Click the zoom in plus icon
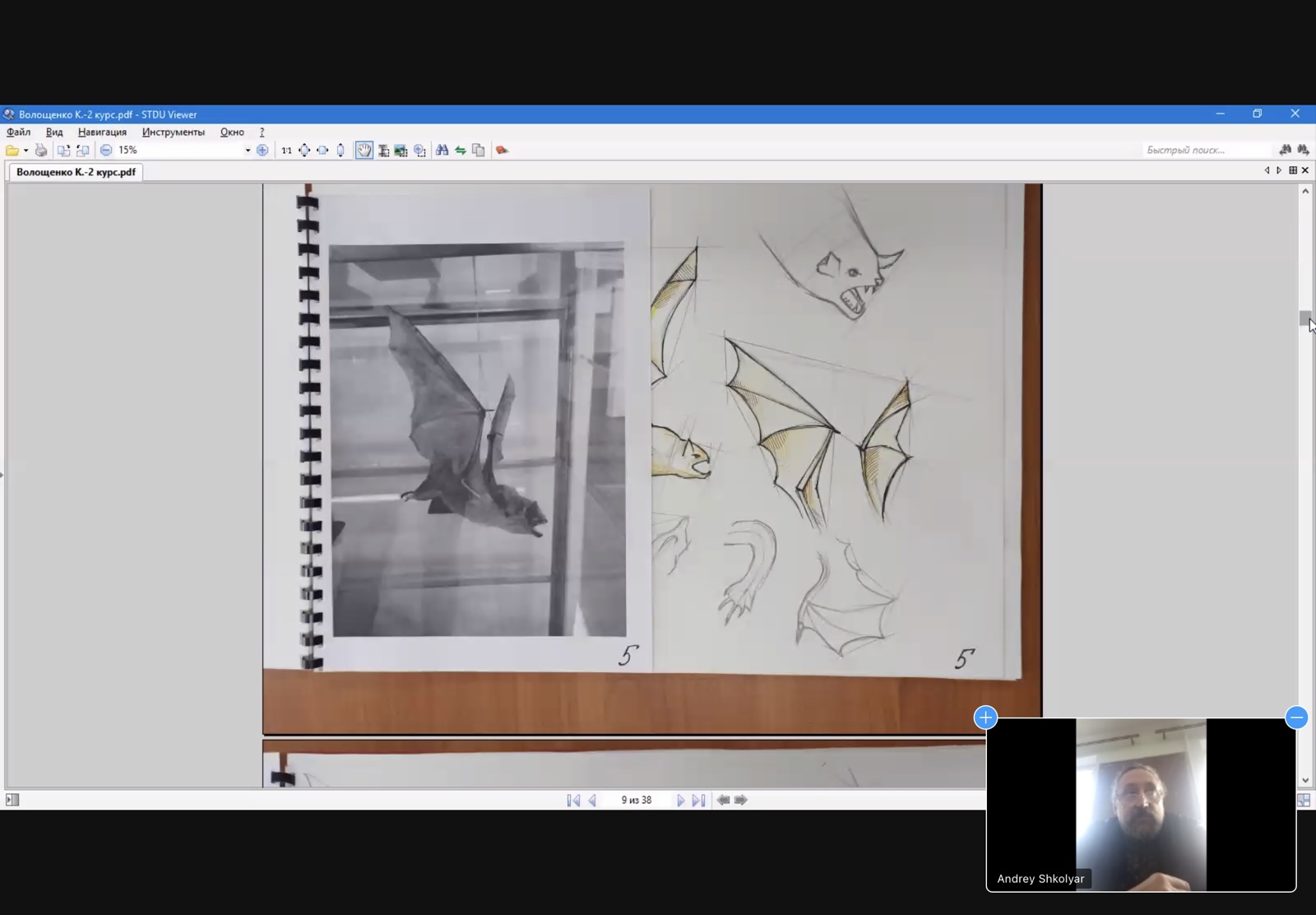Image resolution: width=1316 pixels, height=915 pixels. pyautogui.click(x=262, y=151)
